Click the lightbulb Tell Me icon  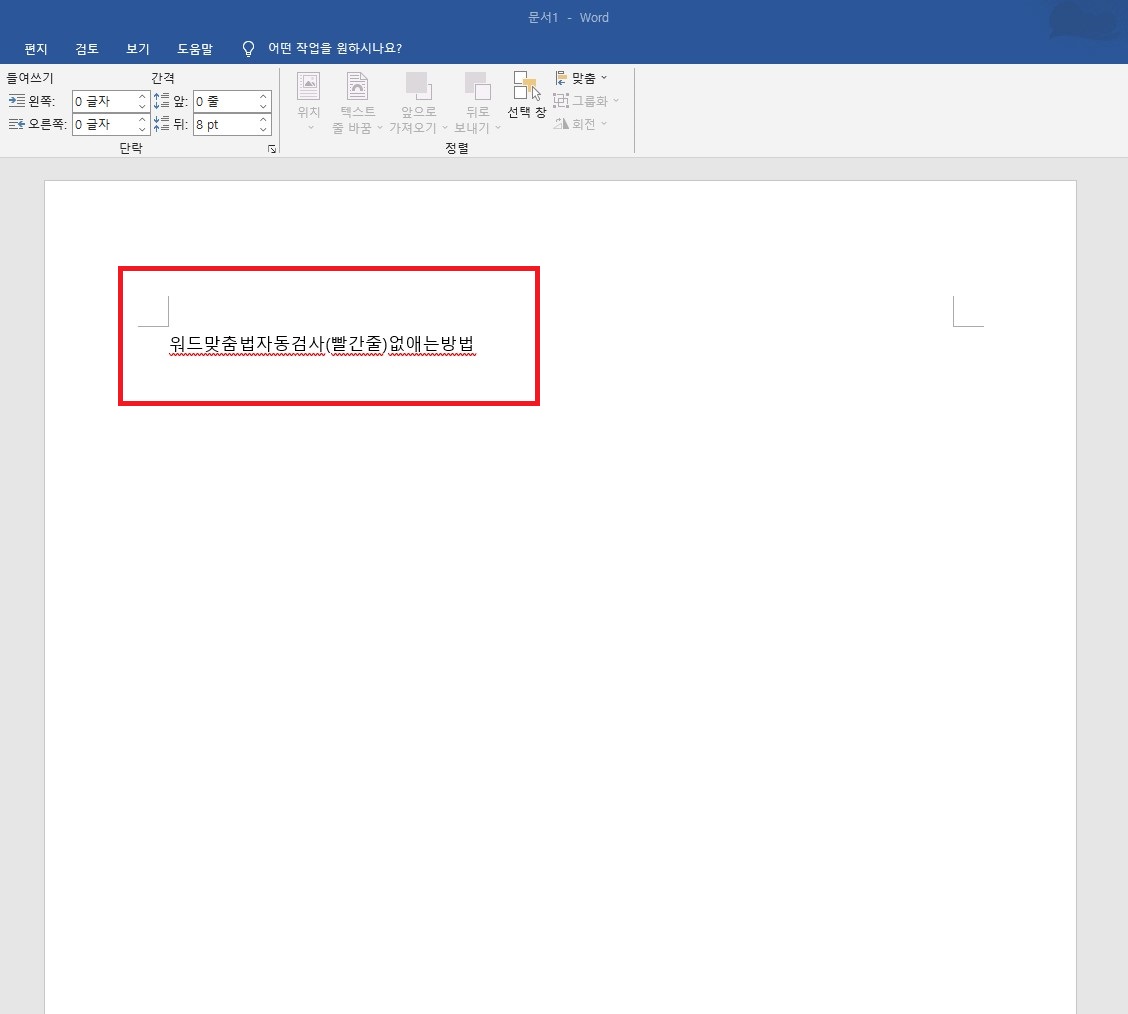[248, 49]
